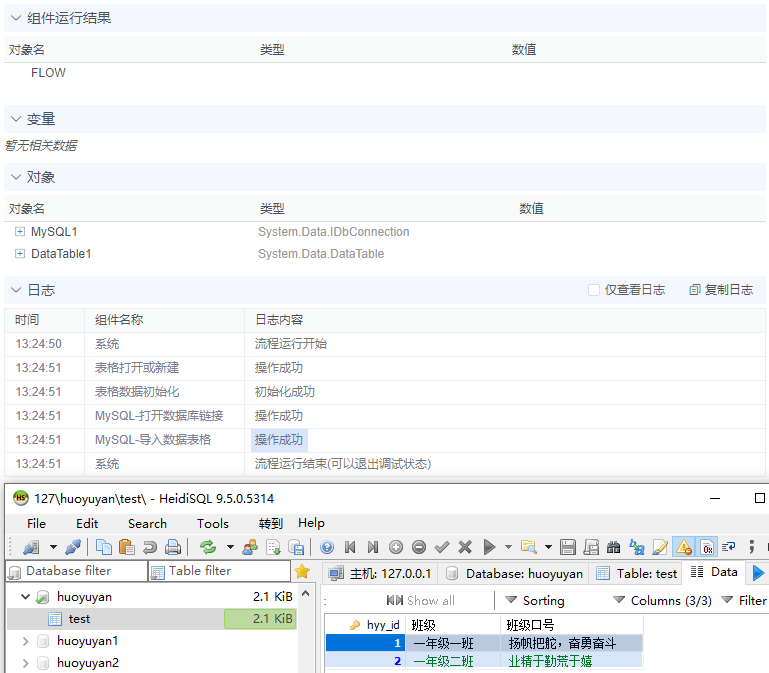This screenshot has width=769, height=673.
Task: Open the dropdown beside the run icon
Action: pyautogui.click(x=508, y=547)
